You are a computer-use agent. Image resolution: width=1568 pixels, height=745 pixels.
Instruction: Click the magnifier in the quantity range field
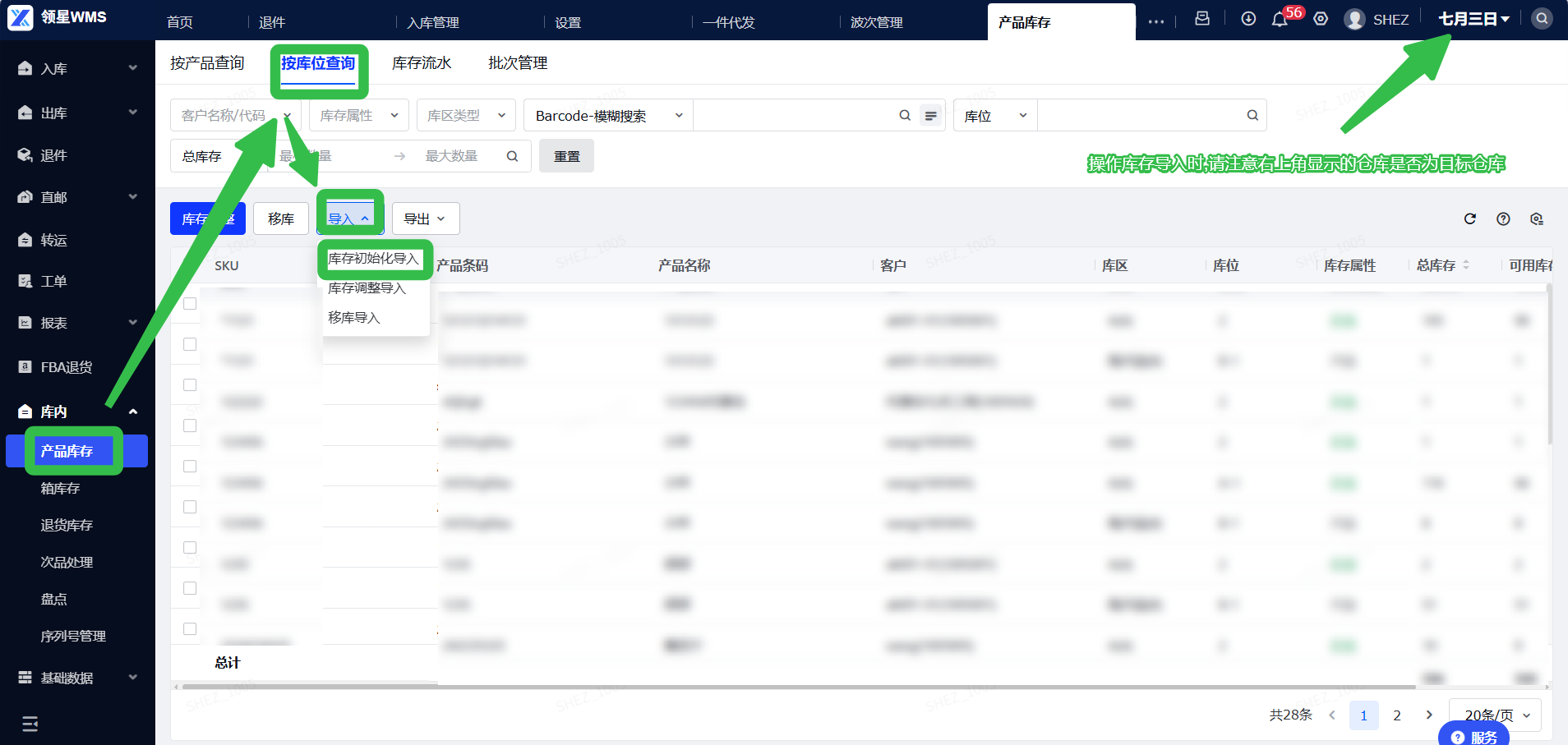(x=512, y=156)
